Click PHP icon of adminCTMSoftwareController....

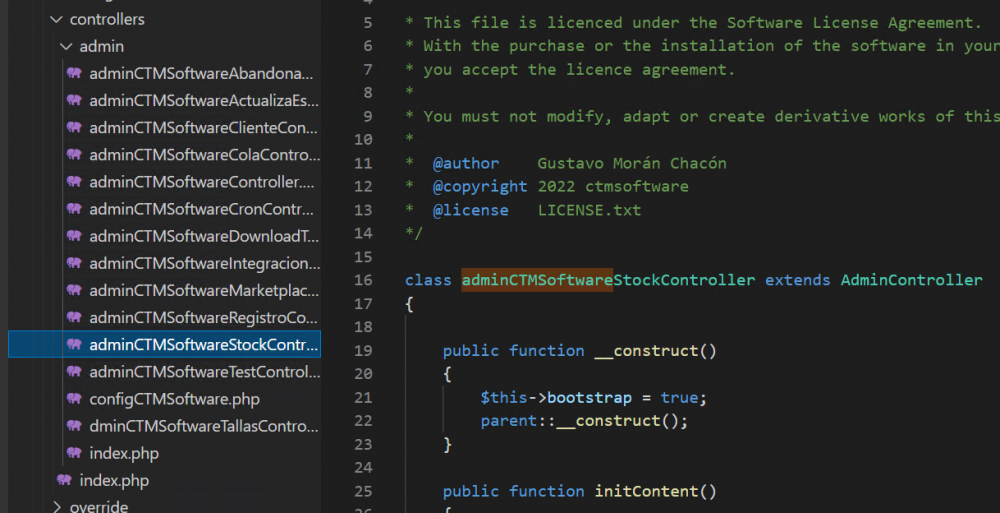coord(74,181)
